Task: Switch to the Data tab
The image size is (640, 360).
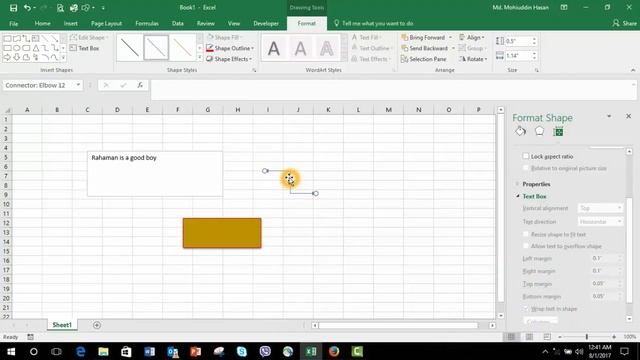Action: 178,23
